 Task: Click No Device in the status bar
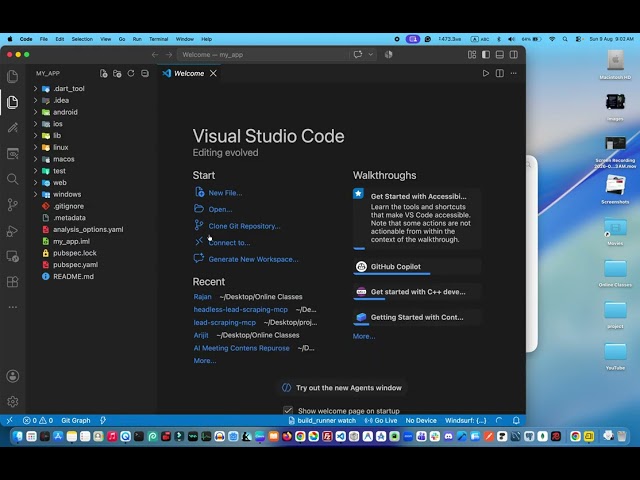(x=421, y=420)
